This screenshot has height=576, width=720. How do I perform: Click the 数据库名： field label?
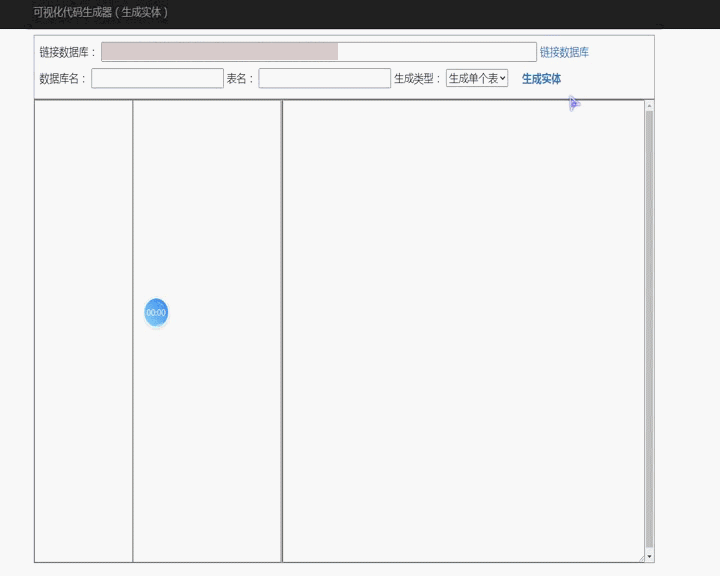(64, 79)
